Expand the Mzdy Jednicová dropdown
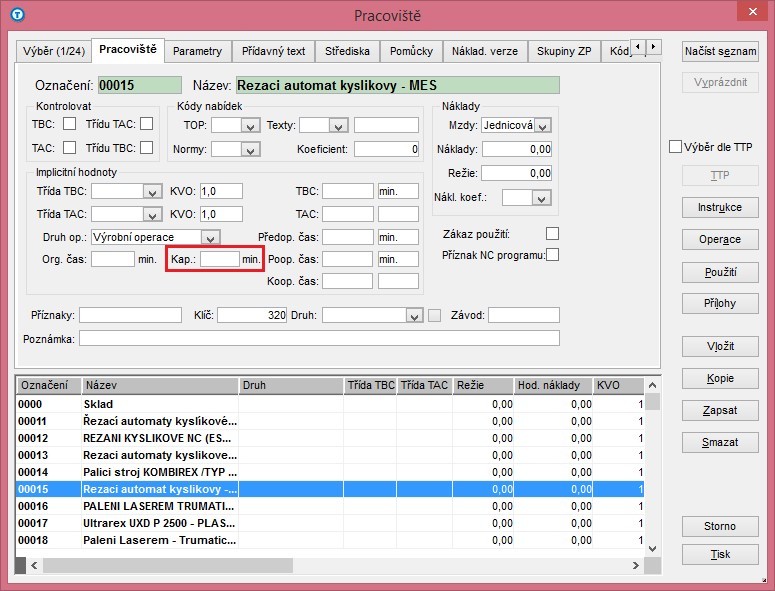This screenshot has height=591, width=775. (543, 126)
